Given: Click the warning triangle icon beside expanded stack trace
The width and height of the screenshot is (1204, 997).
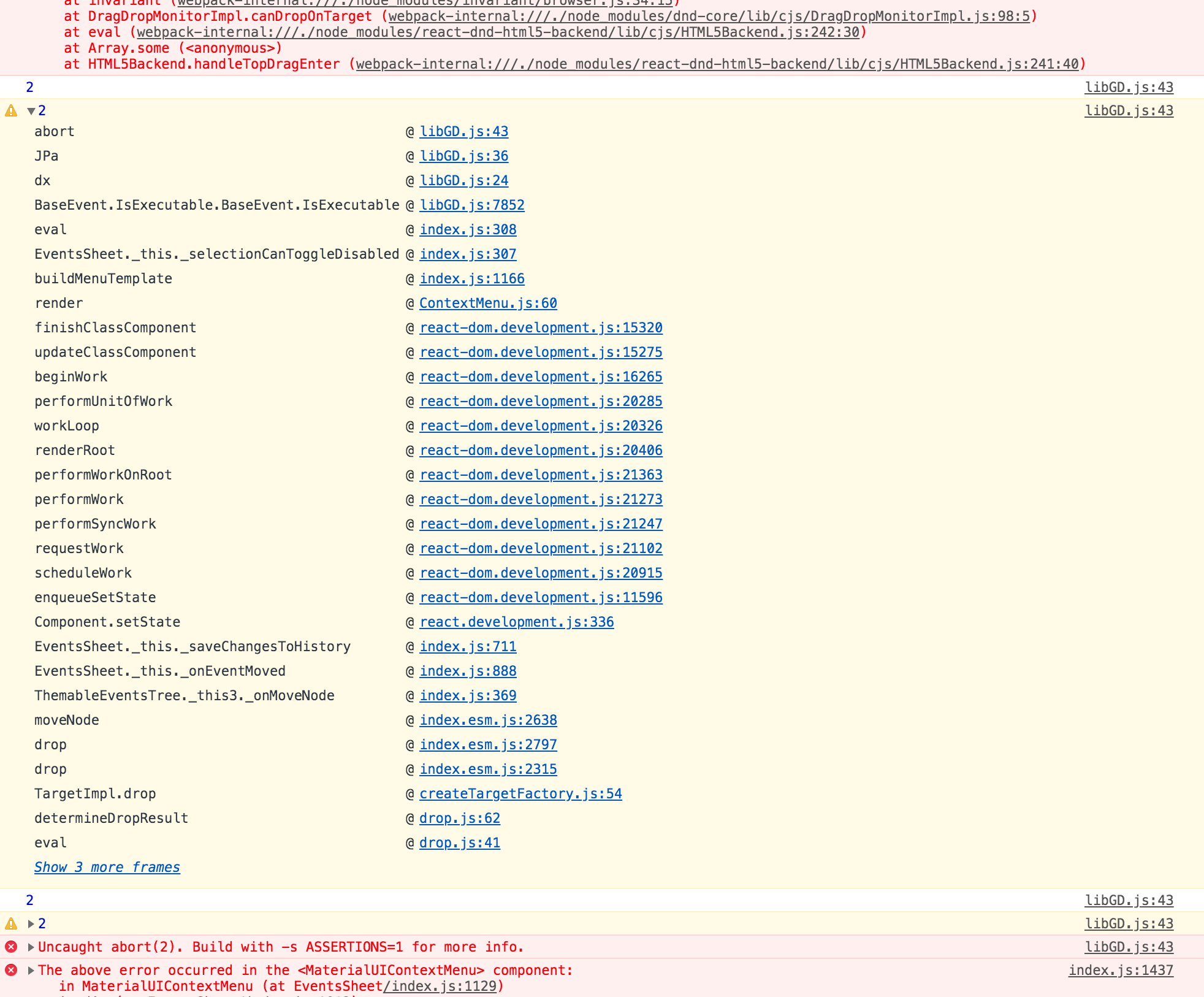Looking at the screenshot, I should click(x=10, y=111).
